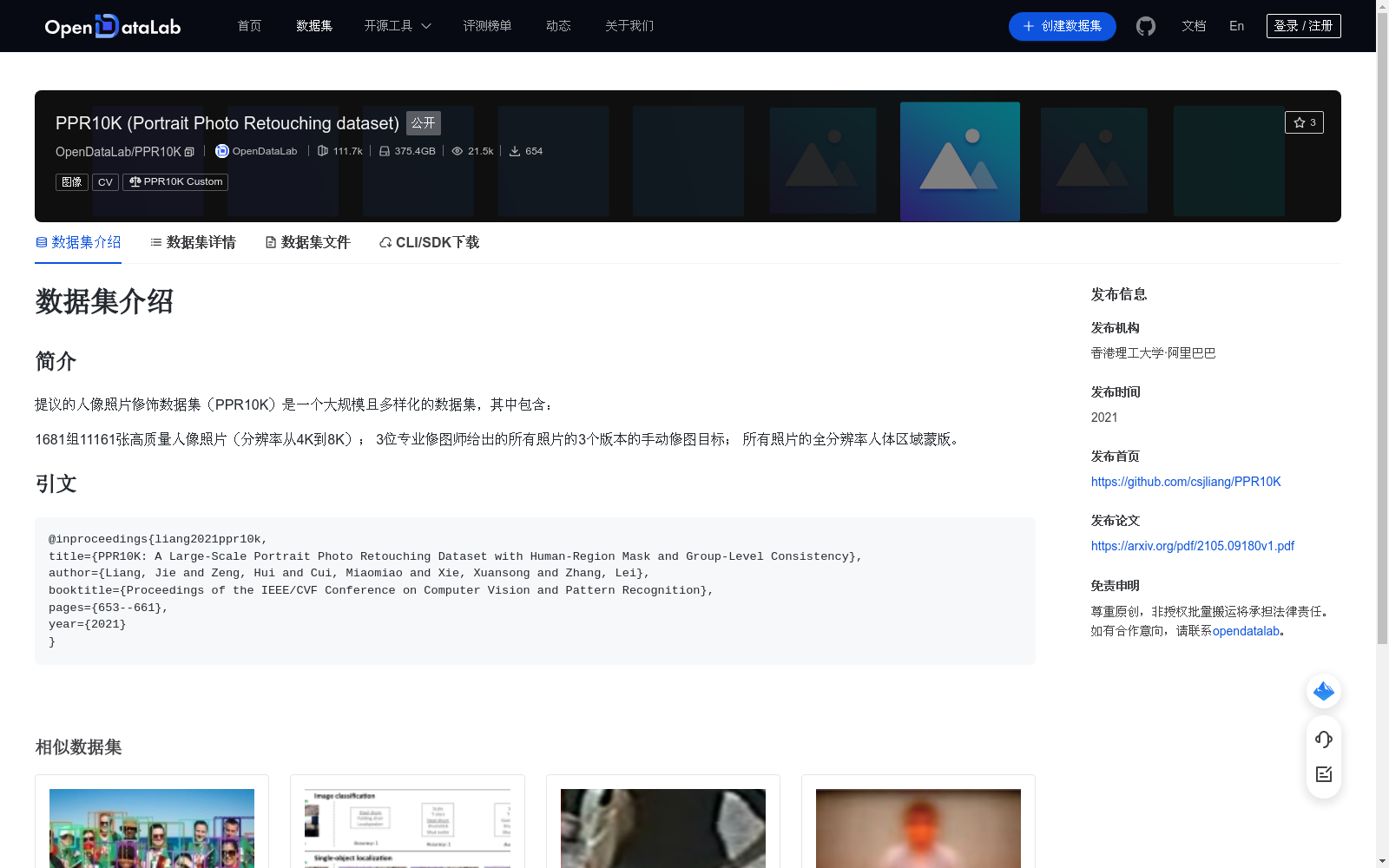1389x868 pixels.
Task: Click the CV tag
Action: click(105, 182)
